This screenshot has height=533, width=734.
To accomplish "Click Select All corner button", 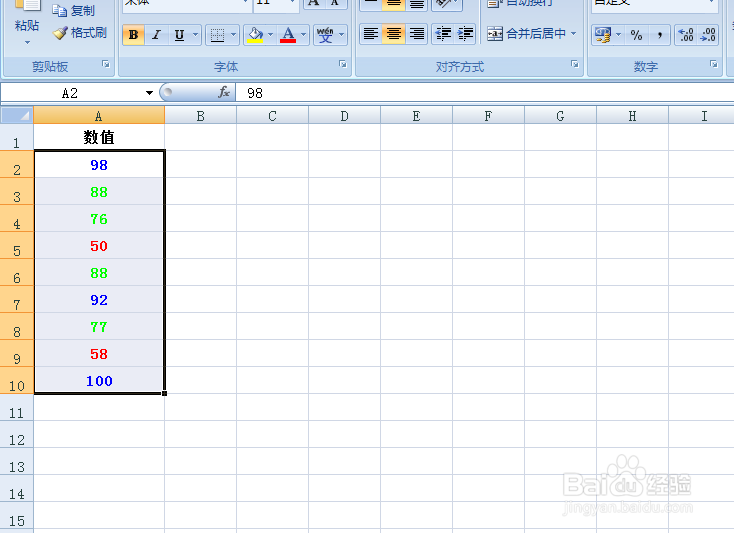I will (x=17, y=115).
